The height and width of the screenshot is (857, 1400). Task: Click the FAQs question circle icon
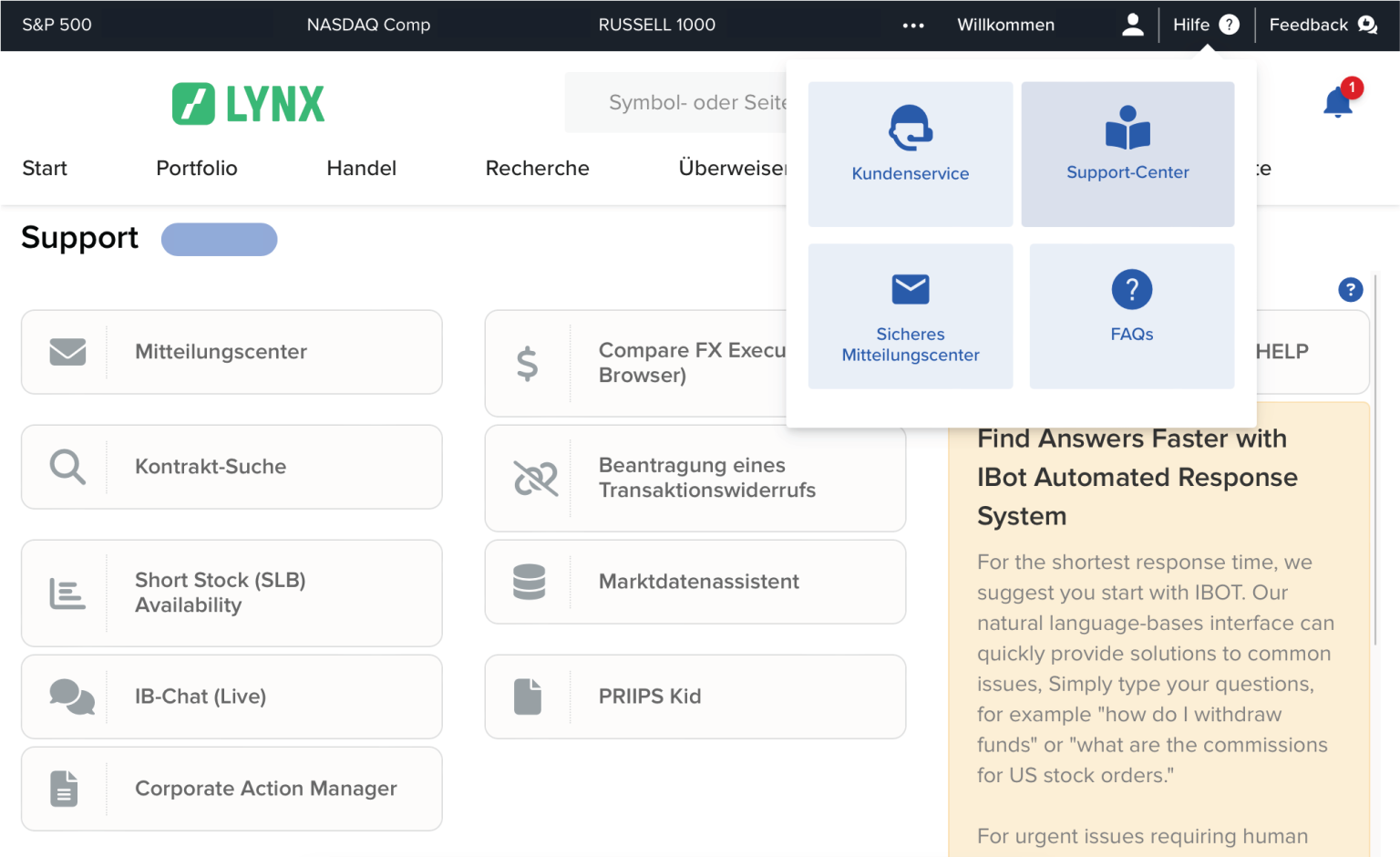coord(1132,290)
